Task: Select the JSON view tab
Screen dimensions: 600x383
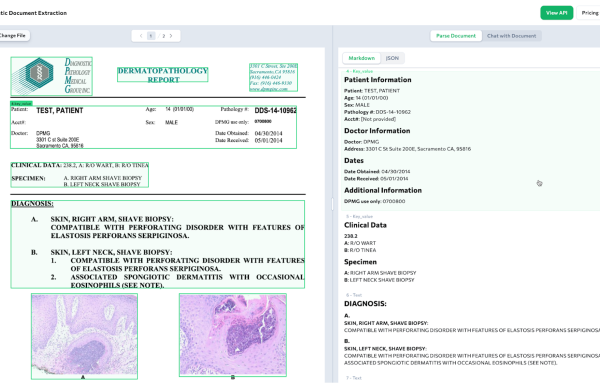Action: (x=392, y=58)
